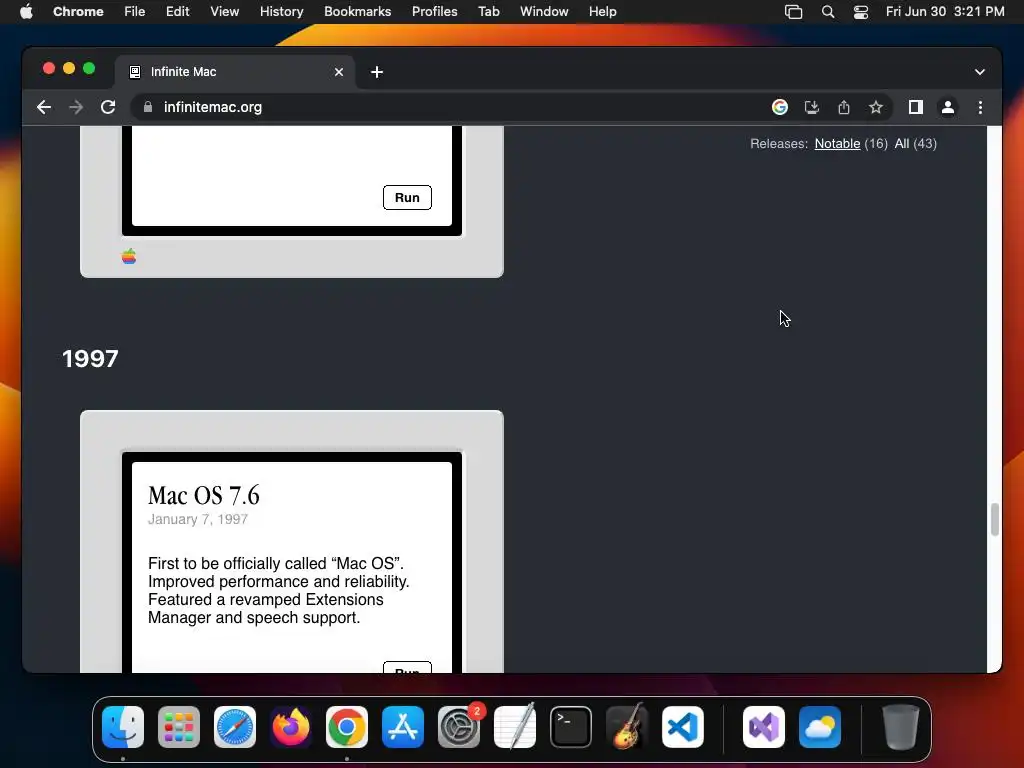The width and height of the screenshot is (1024, 768).
Task: Show Notable releases filter
Action: [837, 144]
